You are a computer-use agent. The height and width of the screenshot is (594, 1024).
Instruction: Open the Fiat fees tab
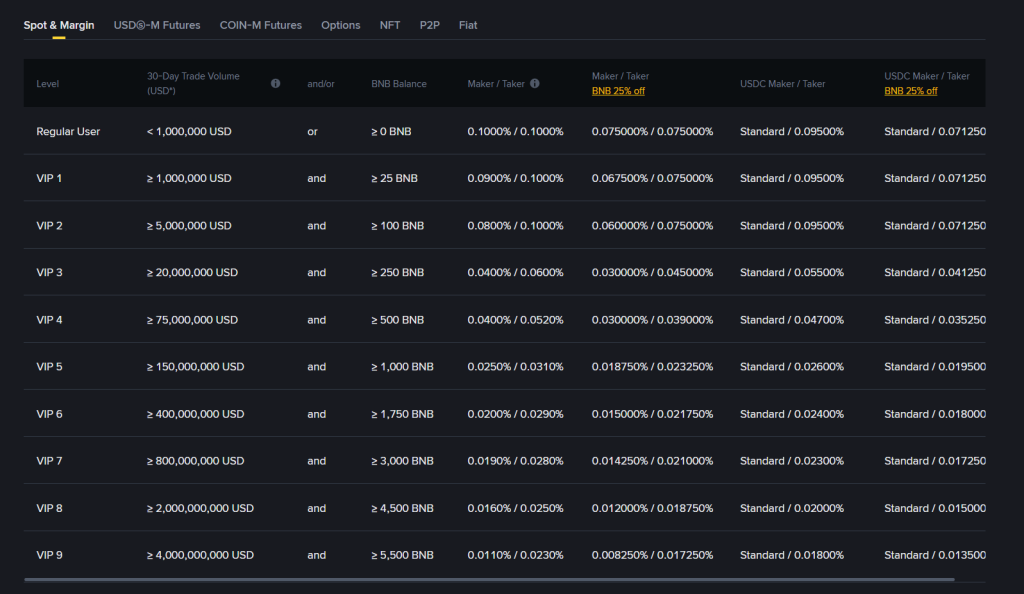pyautogui.click(x=467, y=25)
